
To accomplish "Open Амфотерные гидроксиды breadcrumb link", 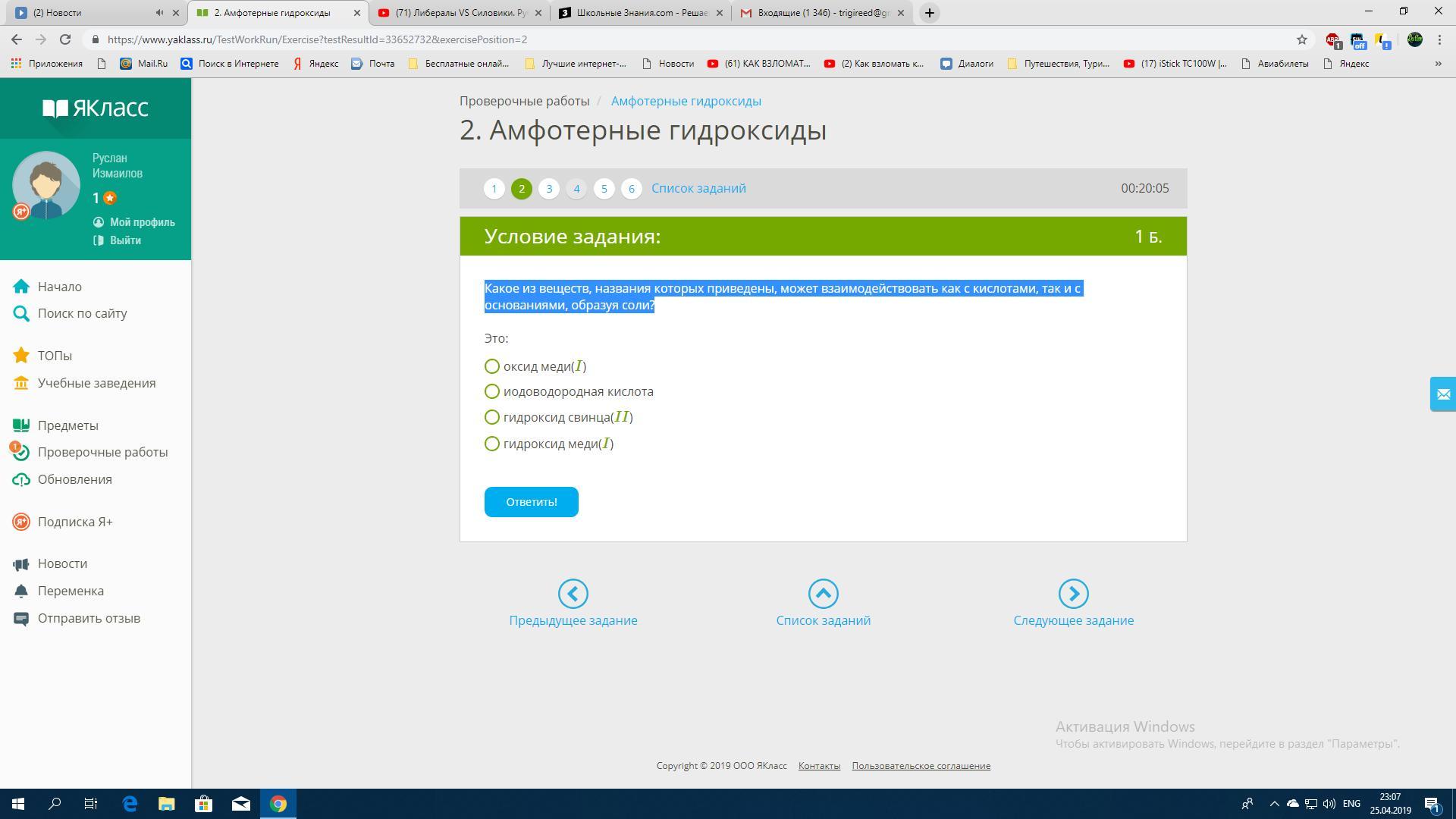I will (686, 101).
